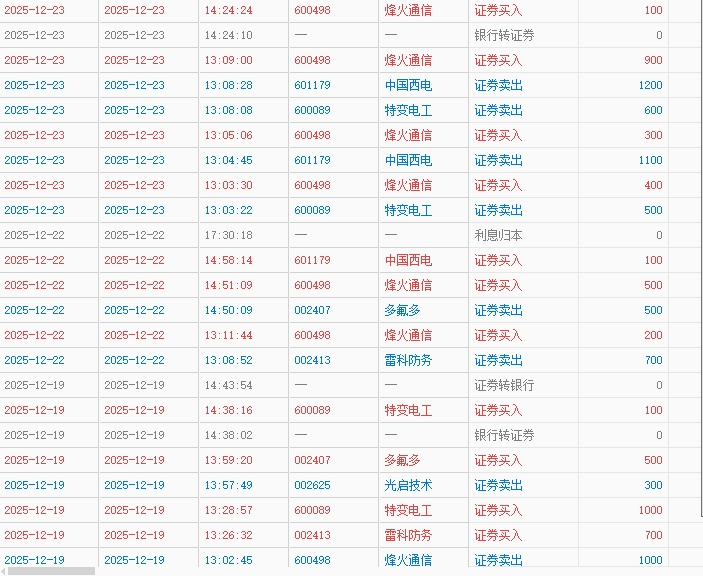703x576 pixels.
Task: Select the 13:26:32 time cell
Action: (229, 535)
